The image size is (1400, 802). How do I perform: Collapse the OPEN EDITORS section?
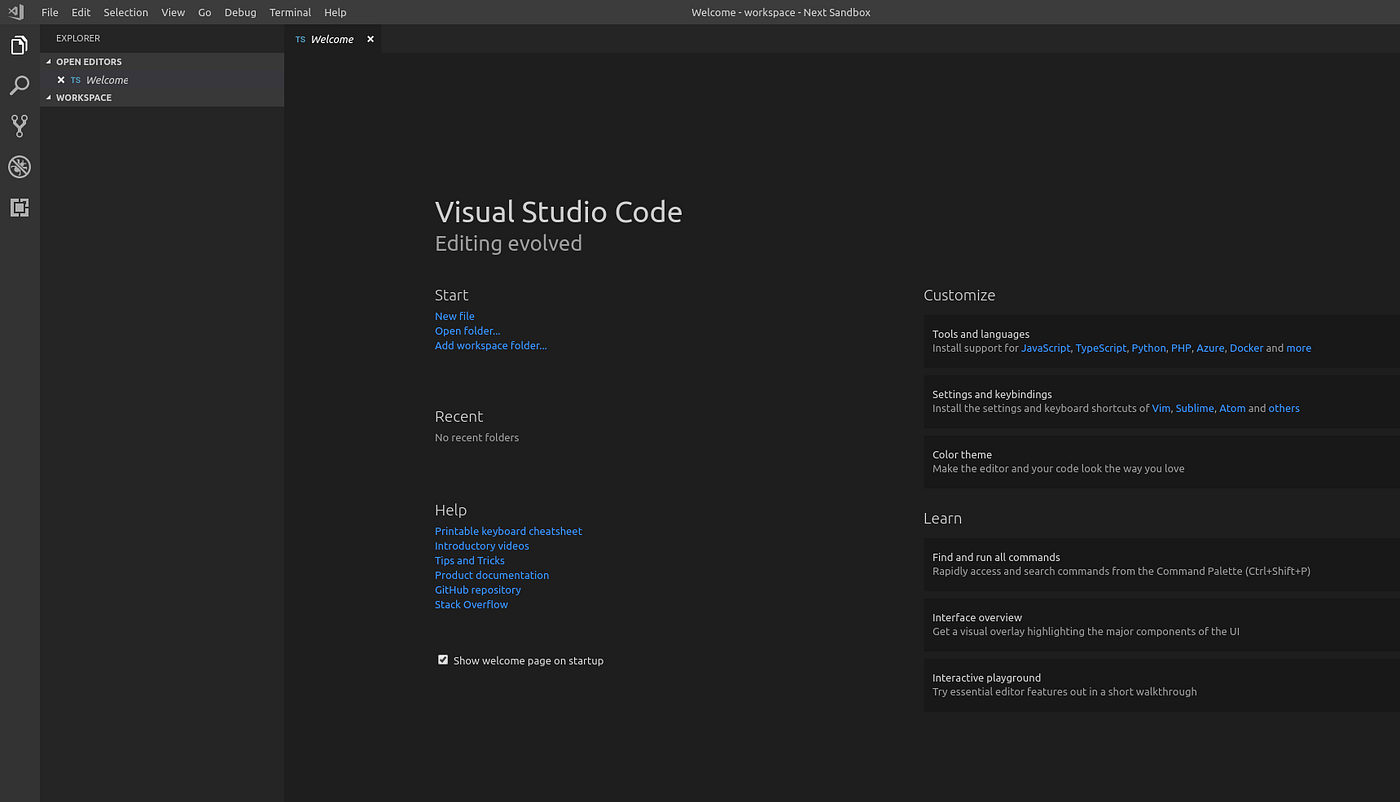click(48, 61)
